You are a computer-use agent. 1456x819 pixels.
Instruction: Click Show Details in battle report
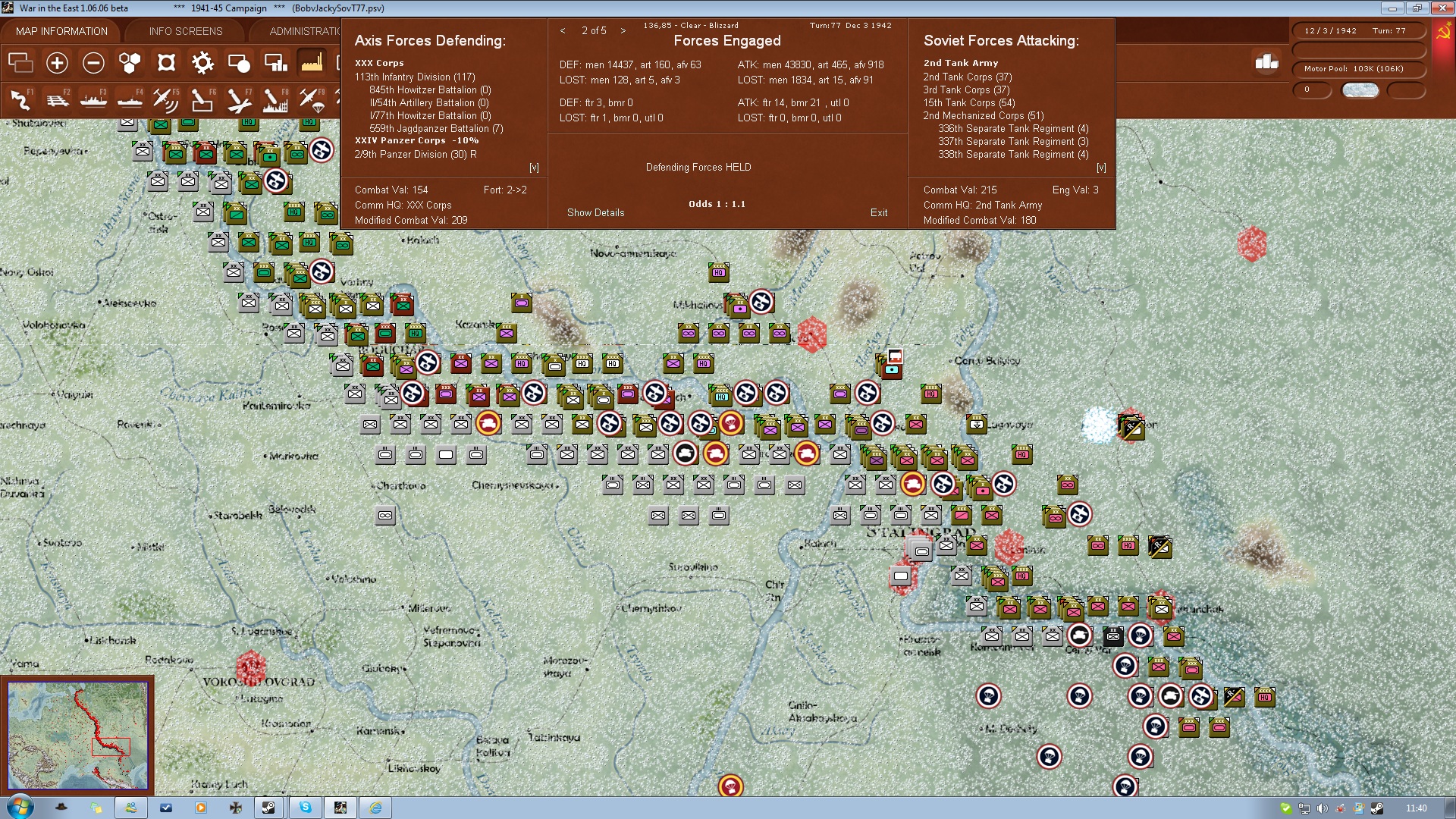pos(596,213)
